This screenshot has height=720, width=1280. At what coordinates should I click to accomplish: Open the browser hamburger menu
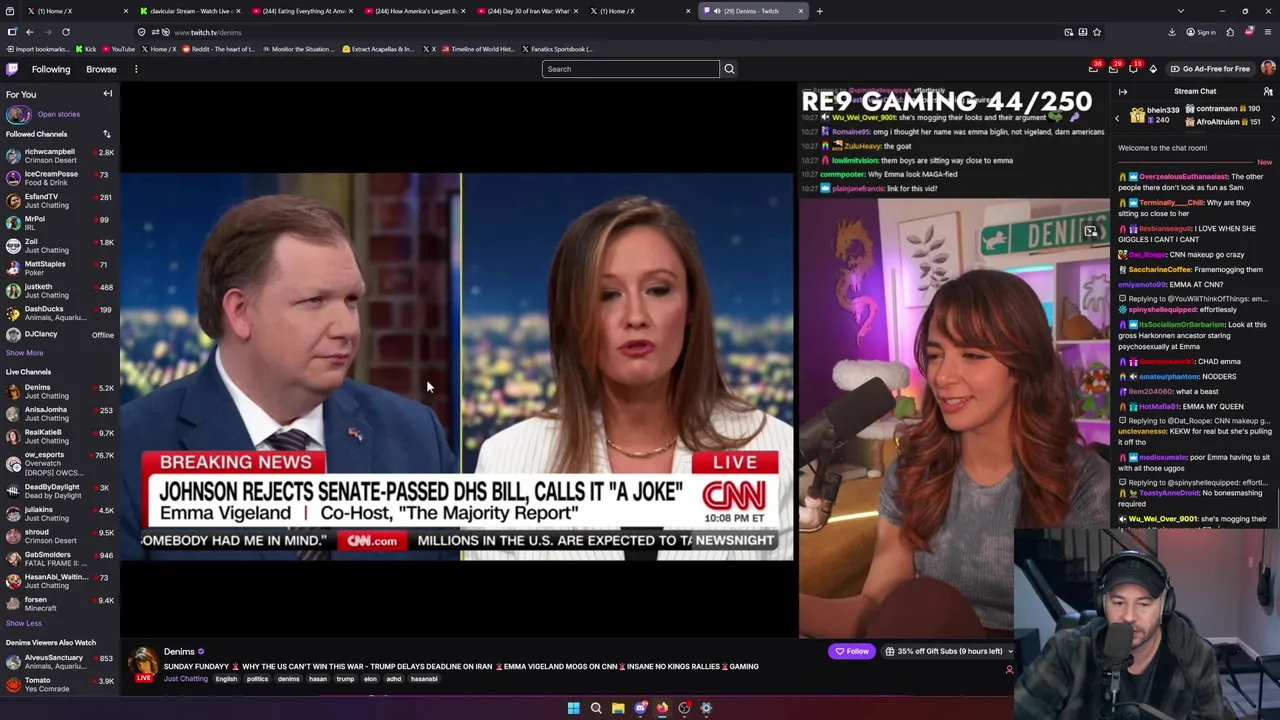(1268, 32)
